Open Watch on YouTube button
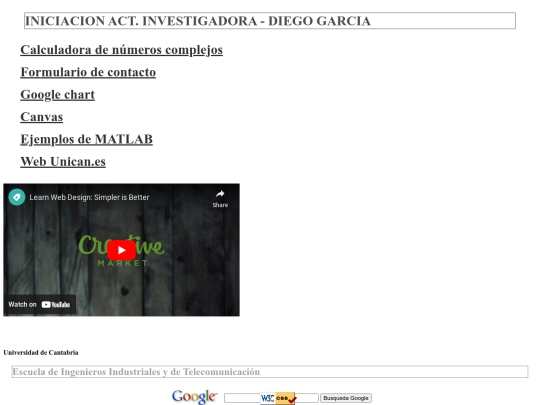Image resolution: width=540 pixels, height=405 pixels. 40,304
